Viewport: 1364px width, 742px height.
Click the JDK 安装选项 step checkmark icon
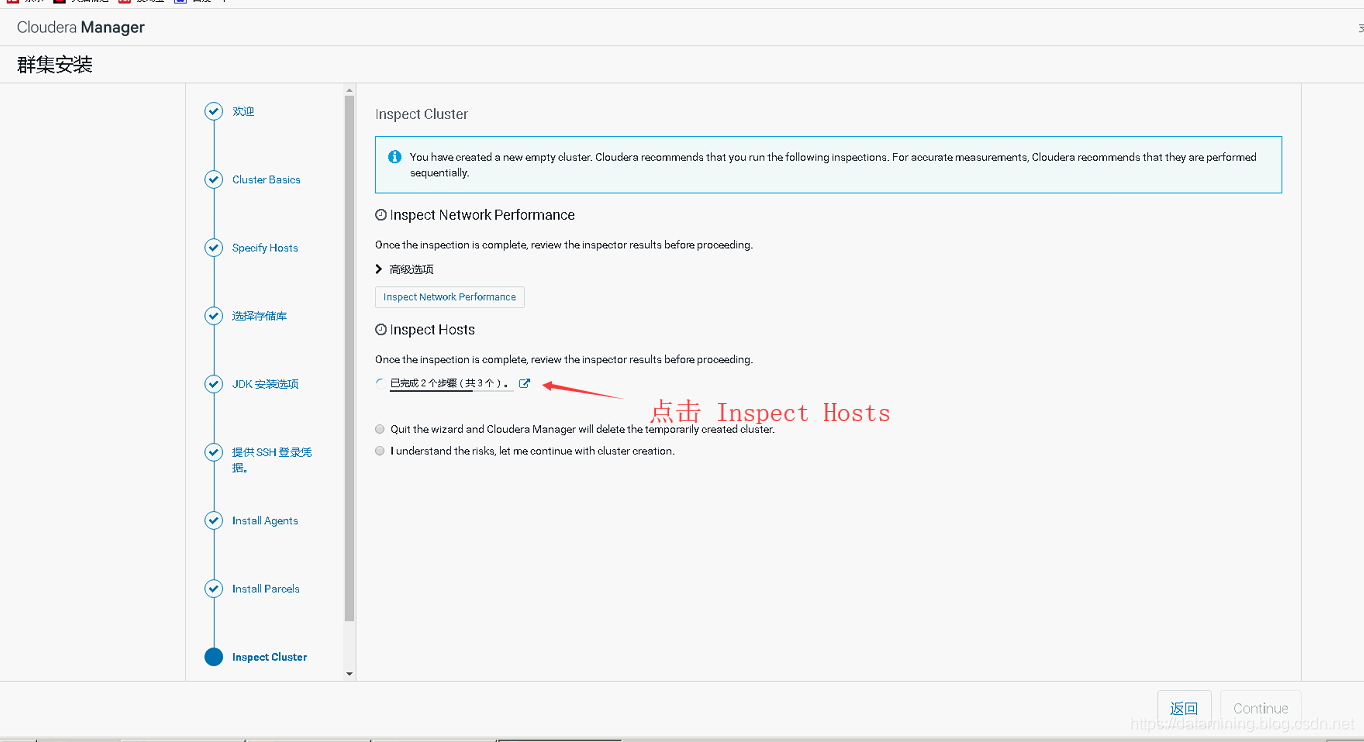pos(213,384)
